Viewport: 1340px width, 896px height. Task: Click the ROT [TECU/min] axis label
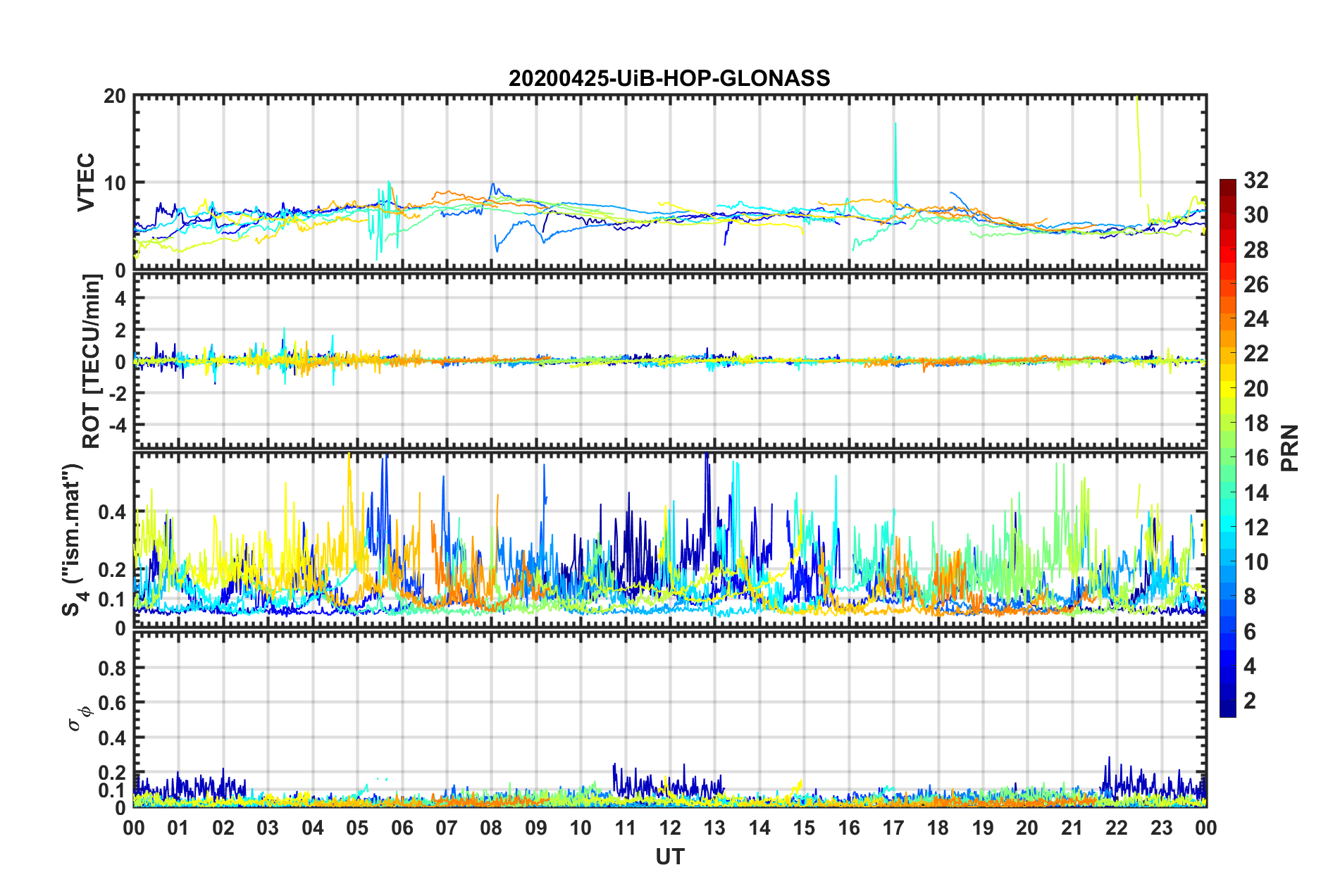(92, 361)
